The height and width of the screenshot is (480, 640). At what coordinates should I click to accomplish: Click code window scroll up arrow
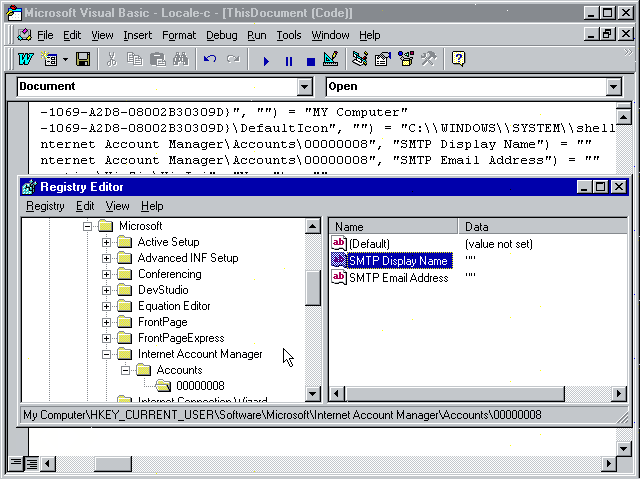coord(624,118)
